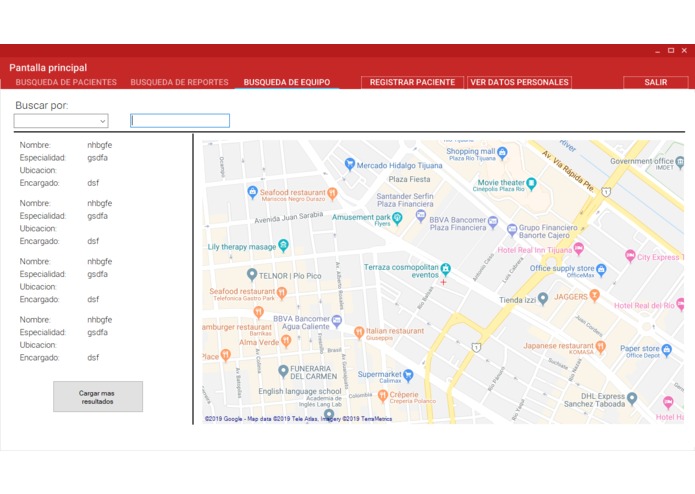Select the Busqueda de Equipo tab
The image size is (695, 494).
287,82
